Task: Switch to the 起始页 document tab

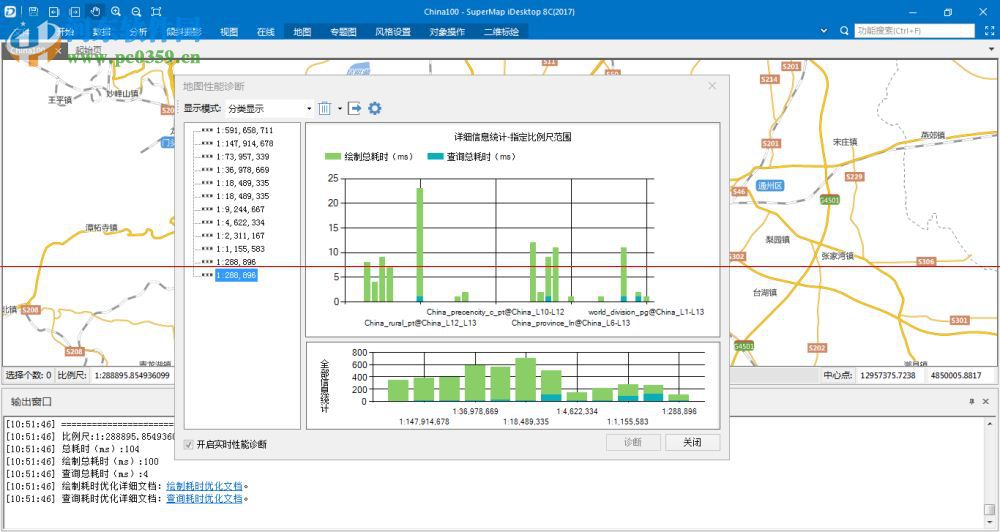Action: [88, 50]
